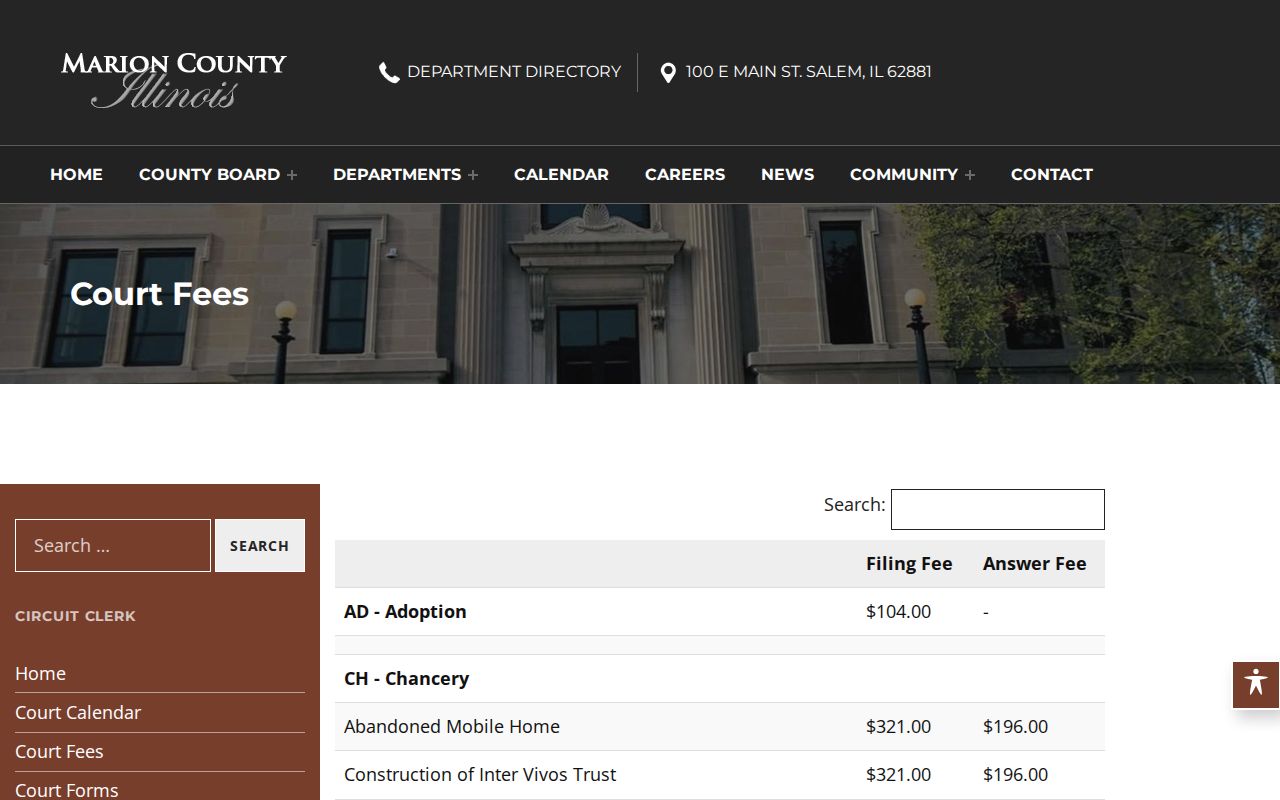Expand the County Board plus submenu
This screenshot has height=800, width=1280.
(292, 175)
